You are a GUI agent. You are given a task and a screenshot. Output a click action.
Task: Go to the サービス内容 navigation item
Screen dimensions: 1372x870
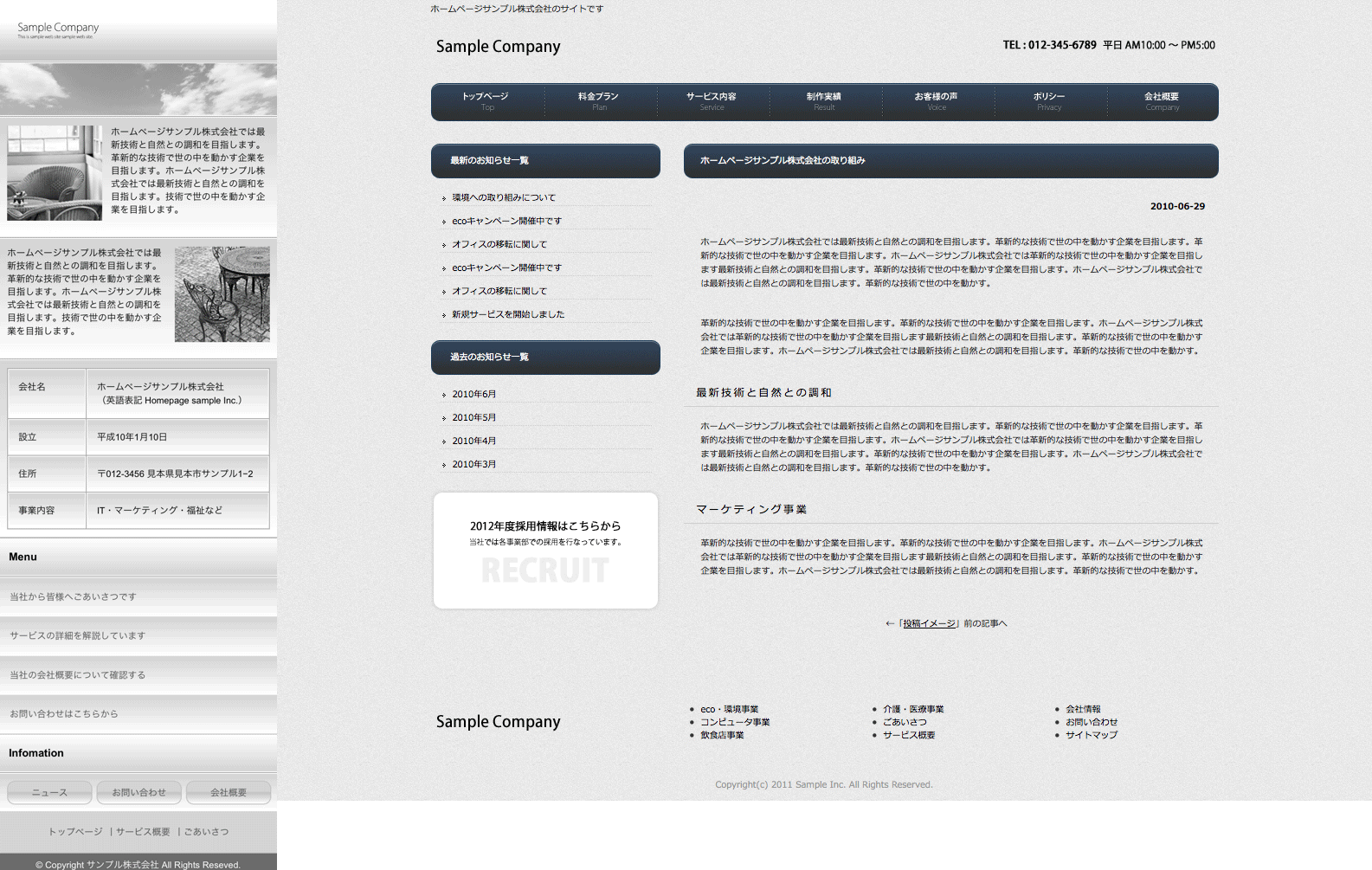click(x=712, y=101)
